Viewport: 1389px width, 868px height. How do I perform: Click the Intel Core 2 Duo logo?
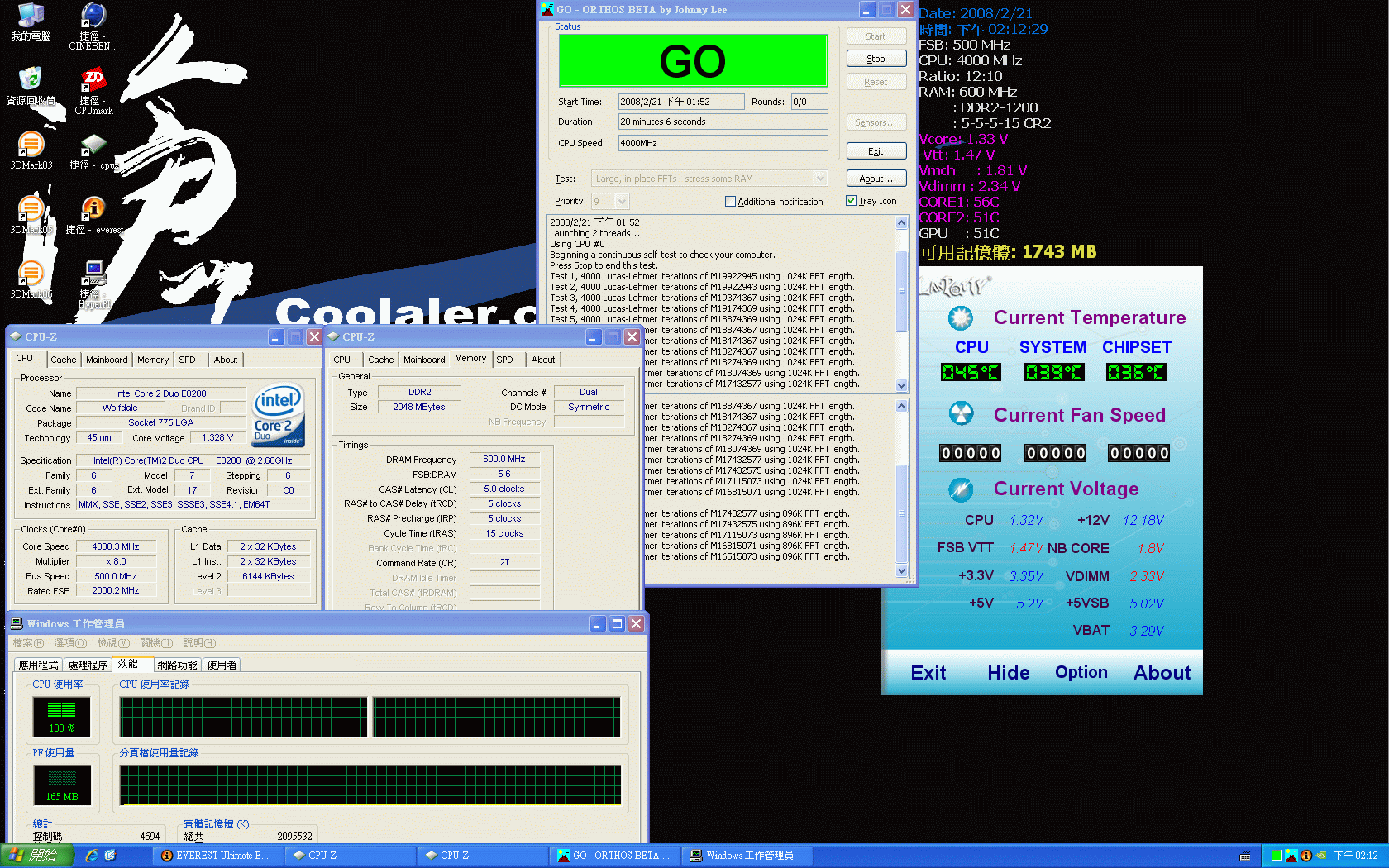(278, 415)
